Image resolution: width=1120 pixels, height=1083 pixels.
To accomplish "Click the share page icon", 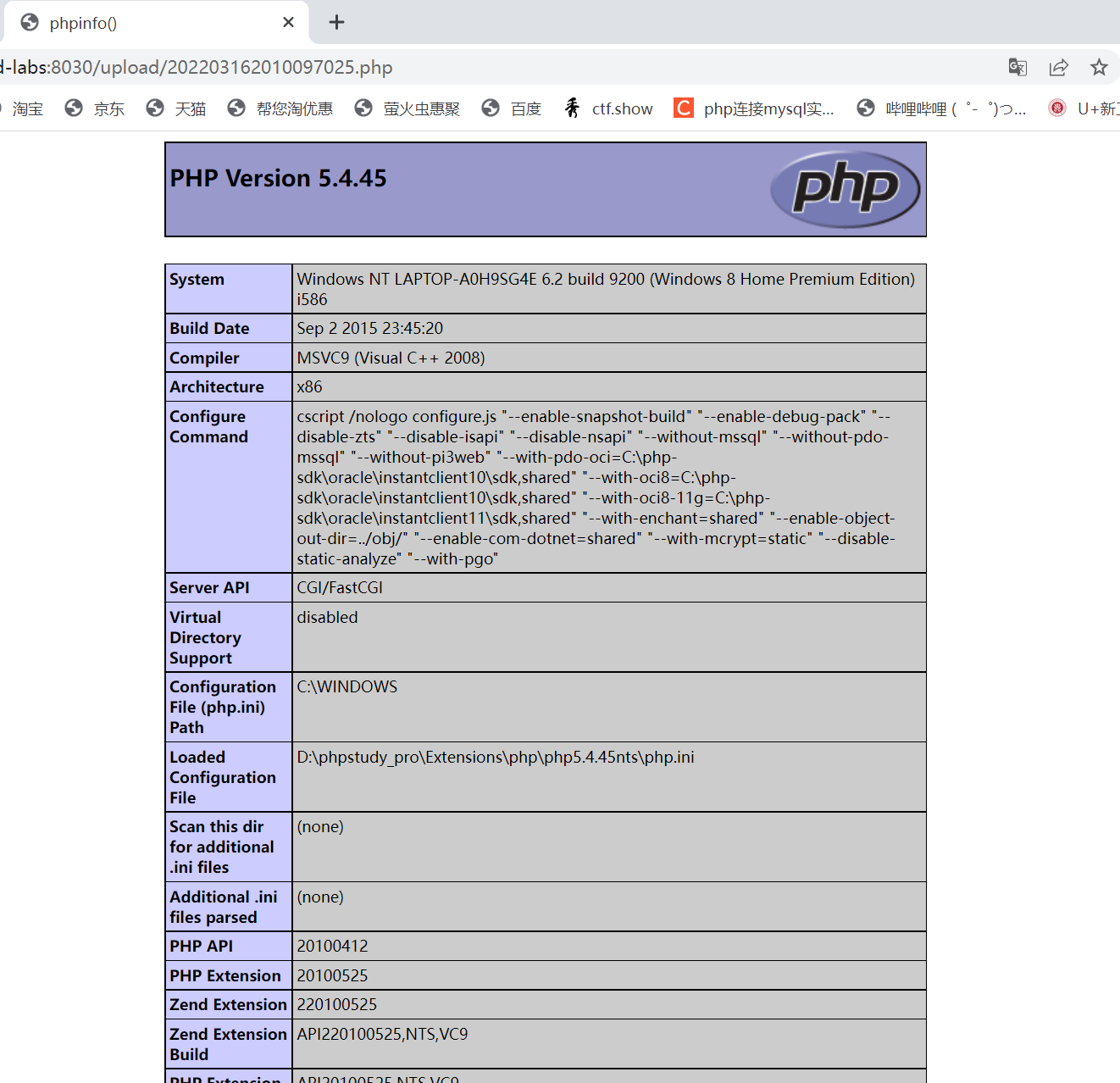I will pyautogui.click(x=1058, y=67).
